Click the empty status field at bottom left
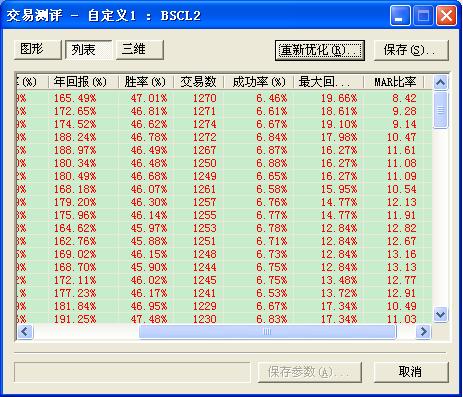The width and height of the screenshot is (463, 397). coord(132,372)
